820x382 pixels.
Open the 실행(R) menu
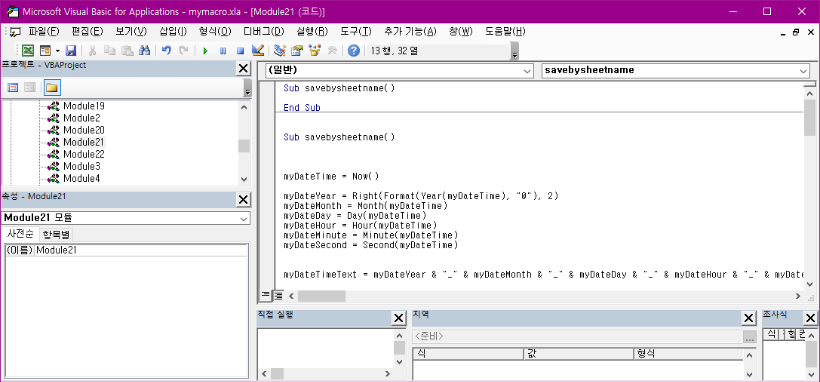pyautogui.click(x=312, y=31)
